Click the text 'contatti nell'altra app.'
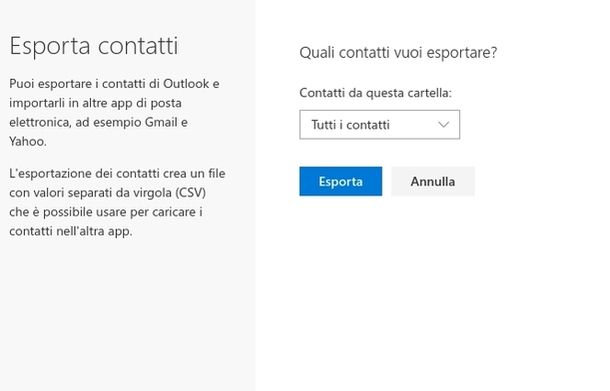The width and height of the screenshot is (610, 391). pyautogui.click(x=71, y=231)
